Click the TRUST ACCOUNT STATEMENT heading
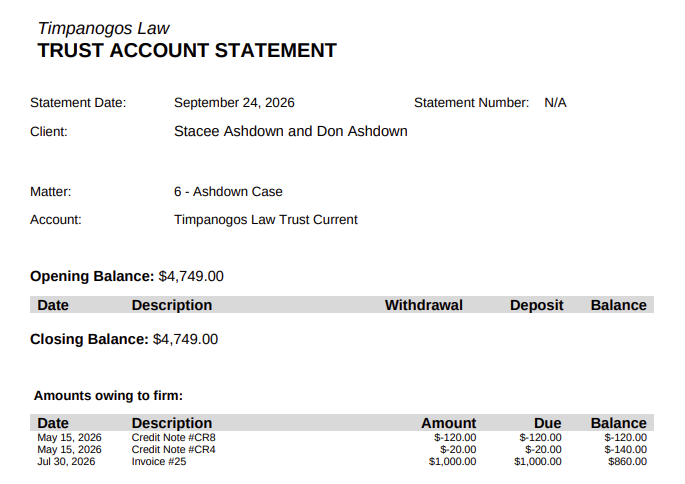 tap(187, 50)
